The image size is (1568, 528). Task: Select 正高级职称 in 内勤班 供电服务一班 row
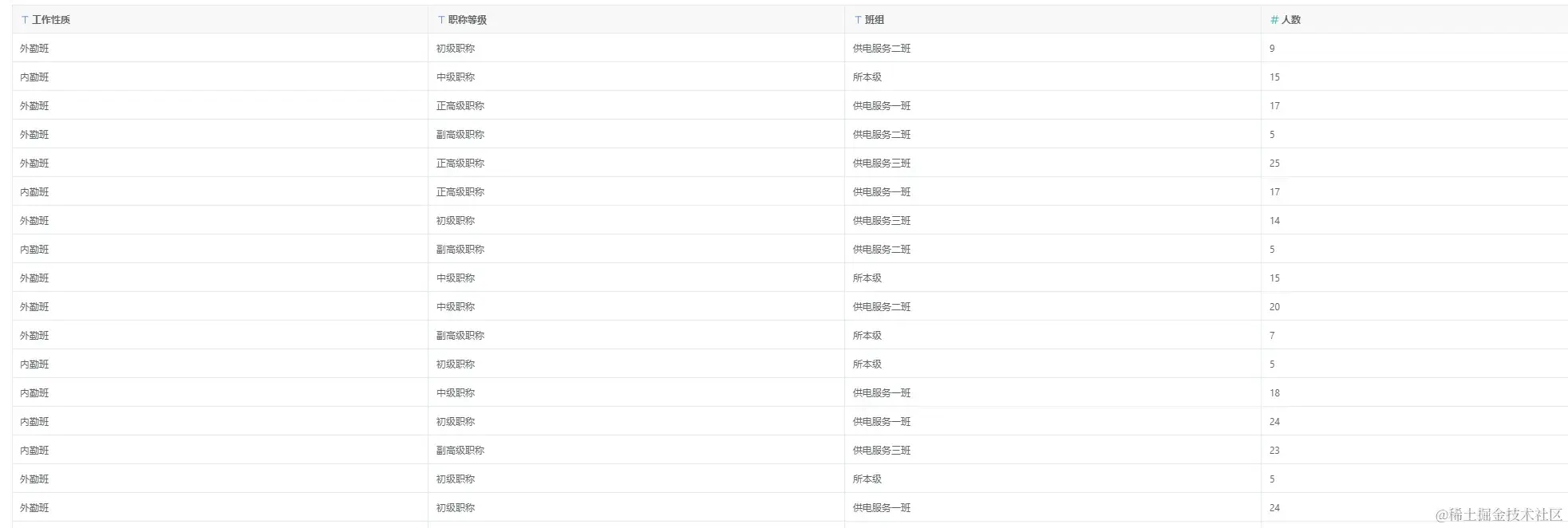(x=460, y=192)
